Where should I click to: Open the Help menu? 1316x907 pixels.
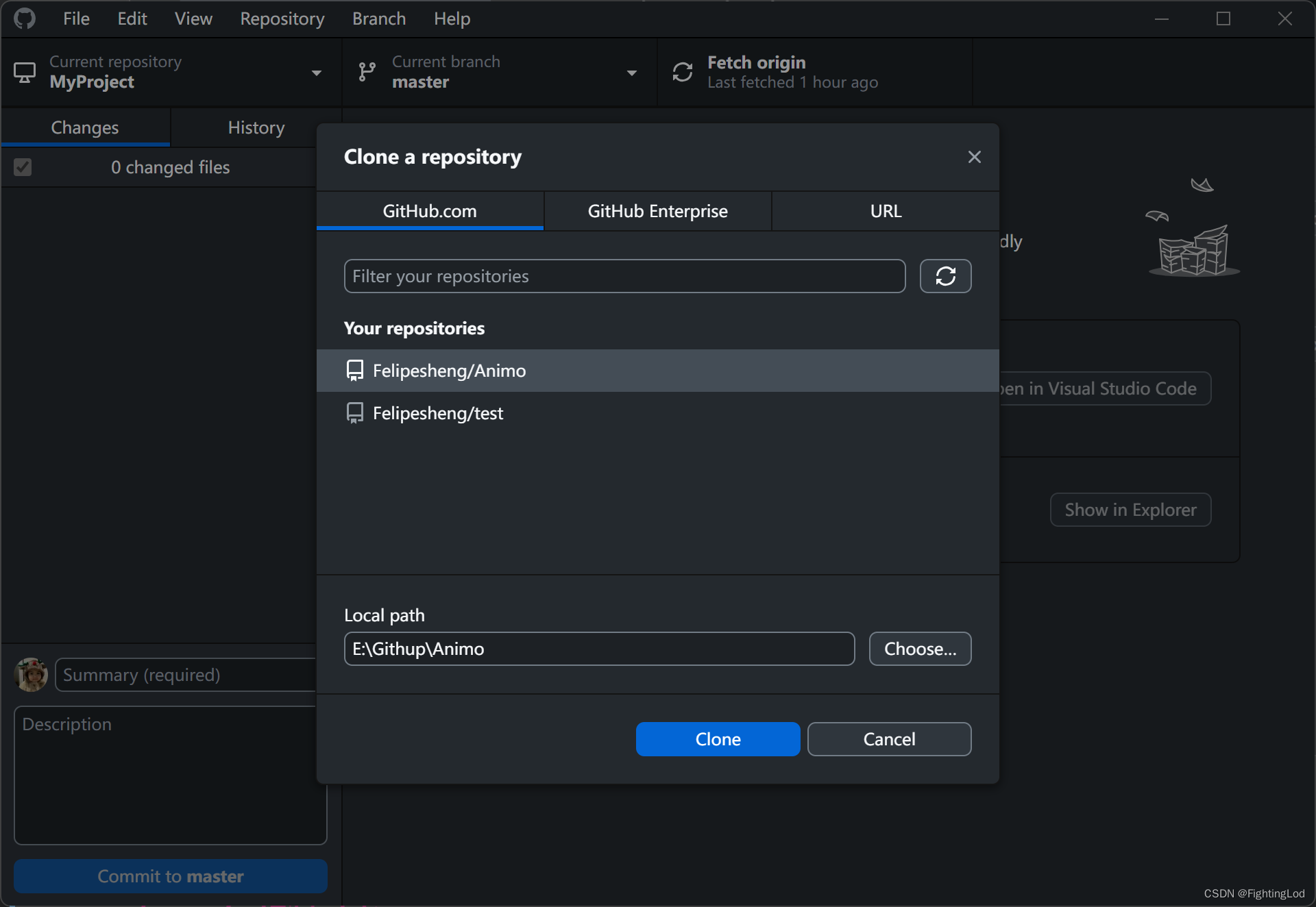click(x=452, y=18)
